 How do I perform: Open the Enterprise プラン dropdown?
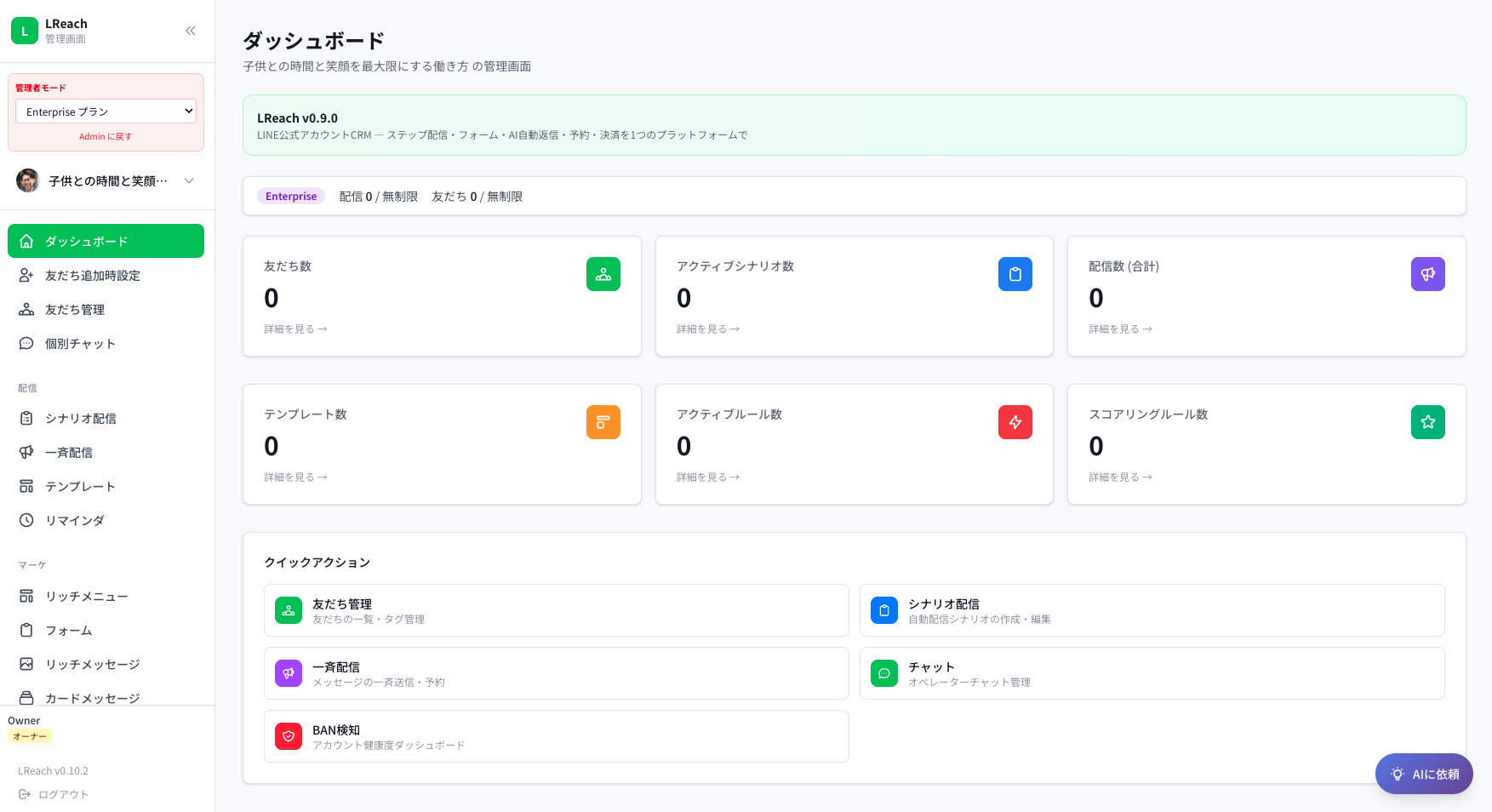(106, 111)
